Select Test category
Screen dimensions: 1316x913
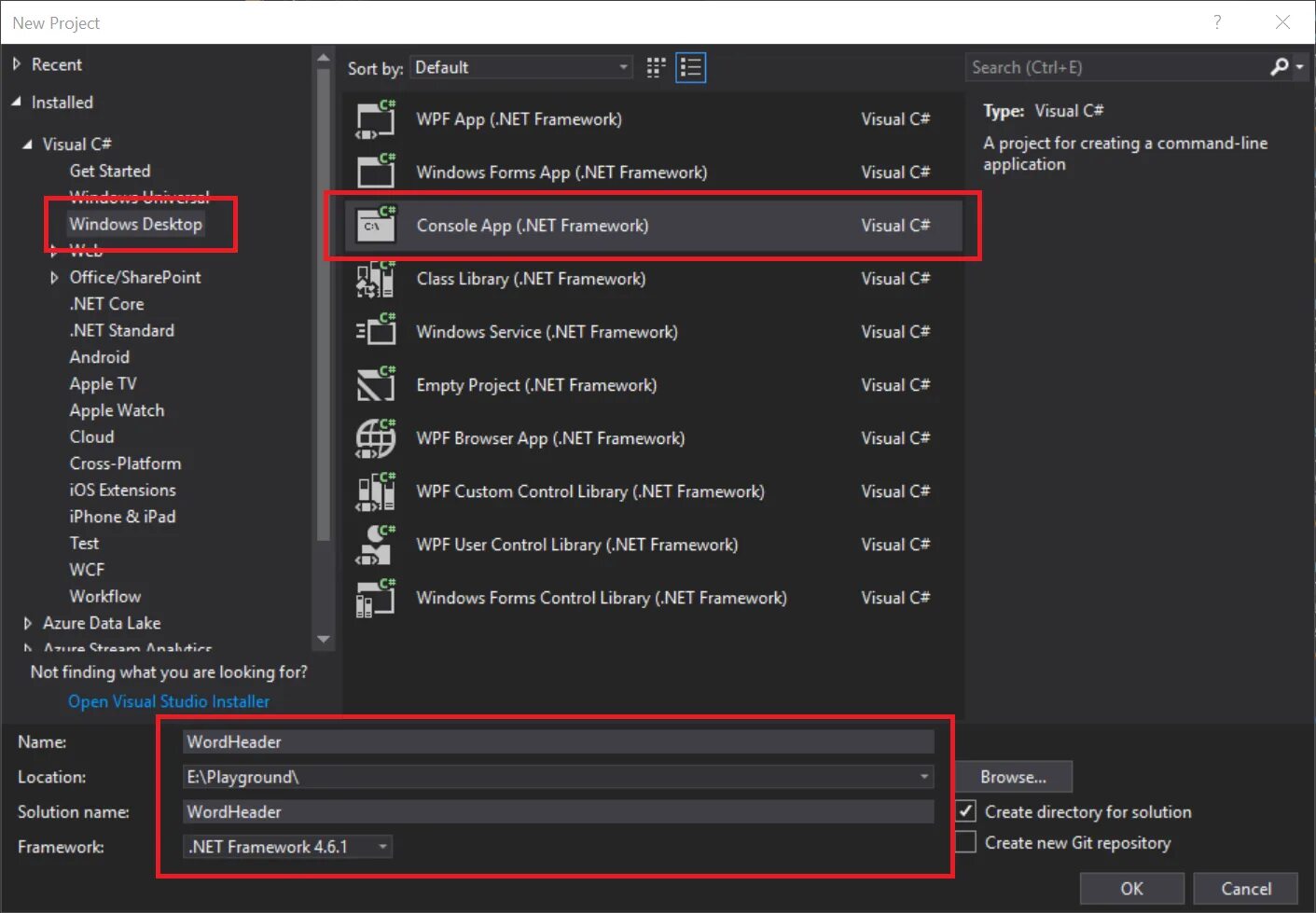(x=84, y=544)
